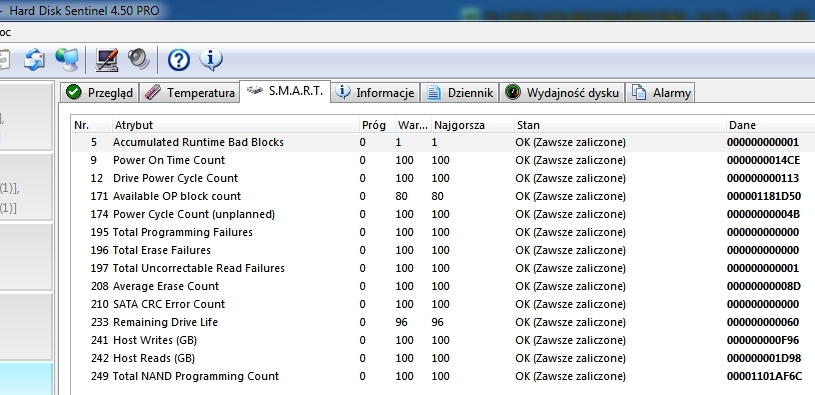Image resolution: width=815 pixels, height=395 pixels.
Task: Show the Wydajność dysku tab
Action: click(562, 93)
